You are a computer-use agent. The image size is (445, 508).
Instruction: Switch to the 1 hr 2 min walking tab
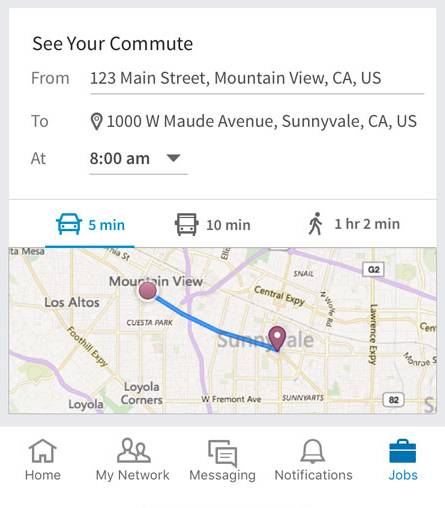353,224
